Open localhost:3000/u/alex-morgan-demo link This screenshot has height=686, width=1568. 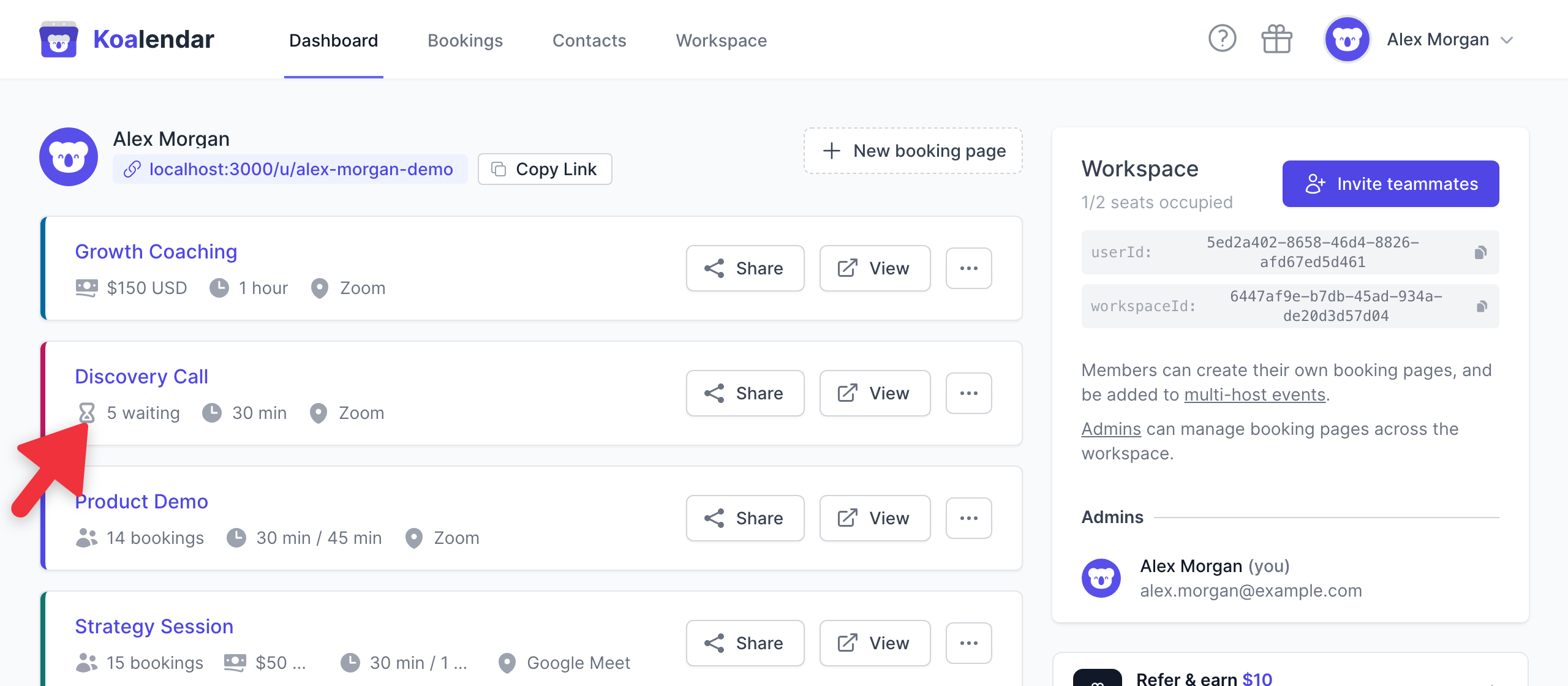click(290, 169)
